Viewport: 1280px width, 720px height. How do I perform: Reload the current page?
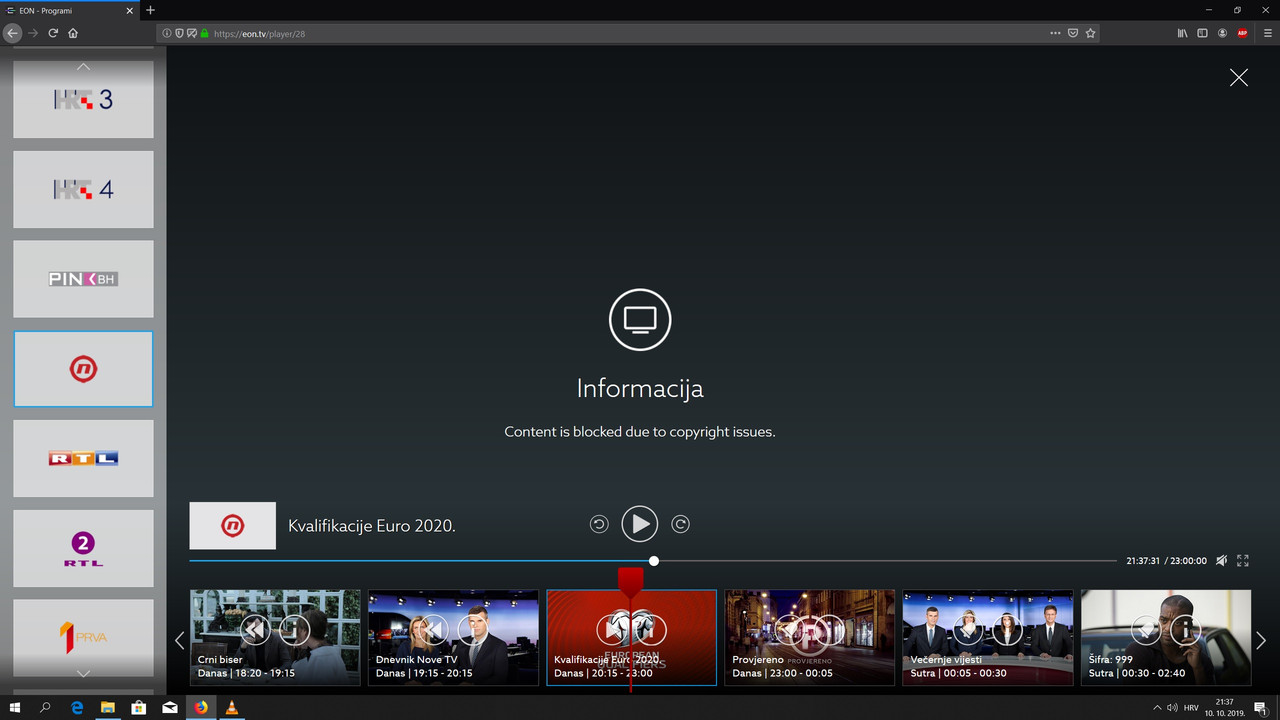(x=53, y=33)
